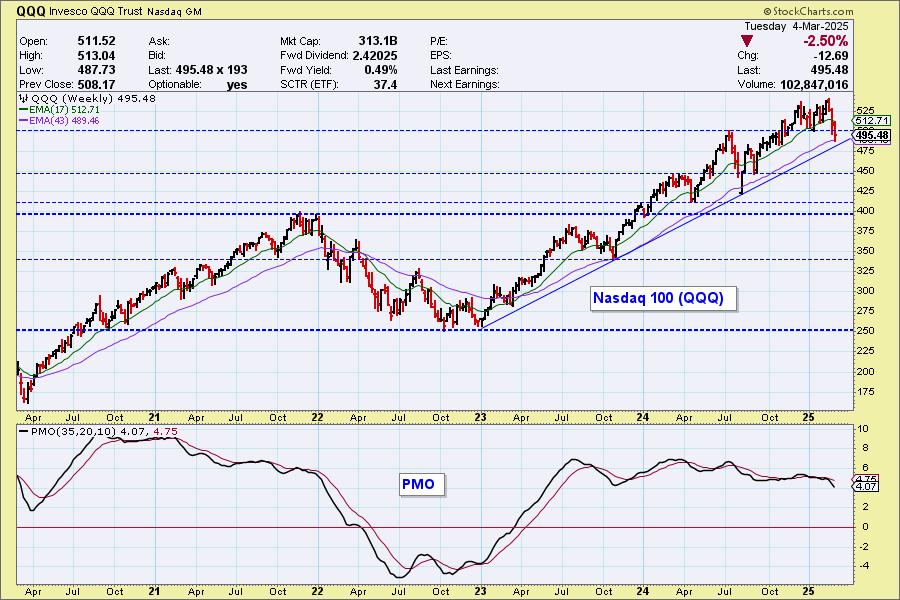Click the Last 495.48 x 193 quote
The width and height of the screenshot is (900, 600).
(x=211, y=70)
